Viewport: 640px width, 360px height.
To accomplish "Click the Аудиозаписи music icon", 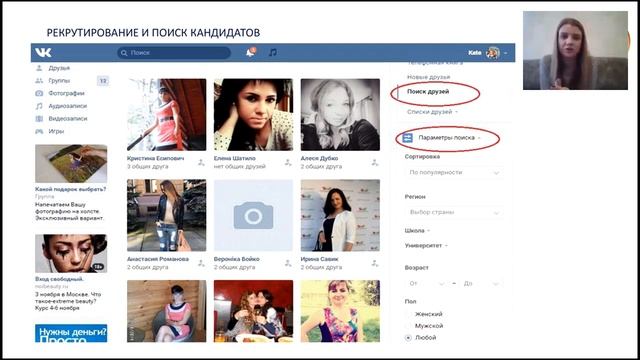I will click(x=39, y=106).
